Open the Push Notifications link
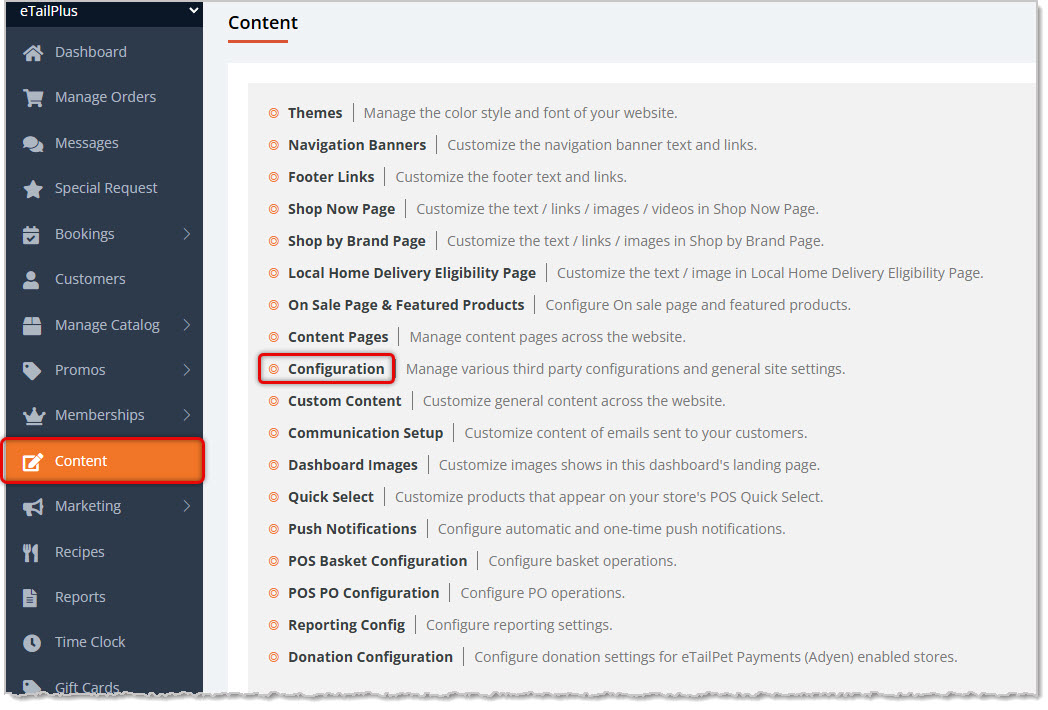The image size is (1048, 710). 352,529
